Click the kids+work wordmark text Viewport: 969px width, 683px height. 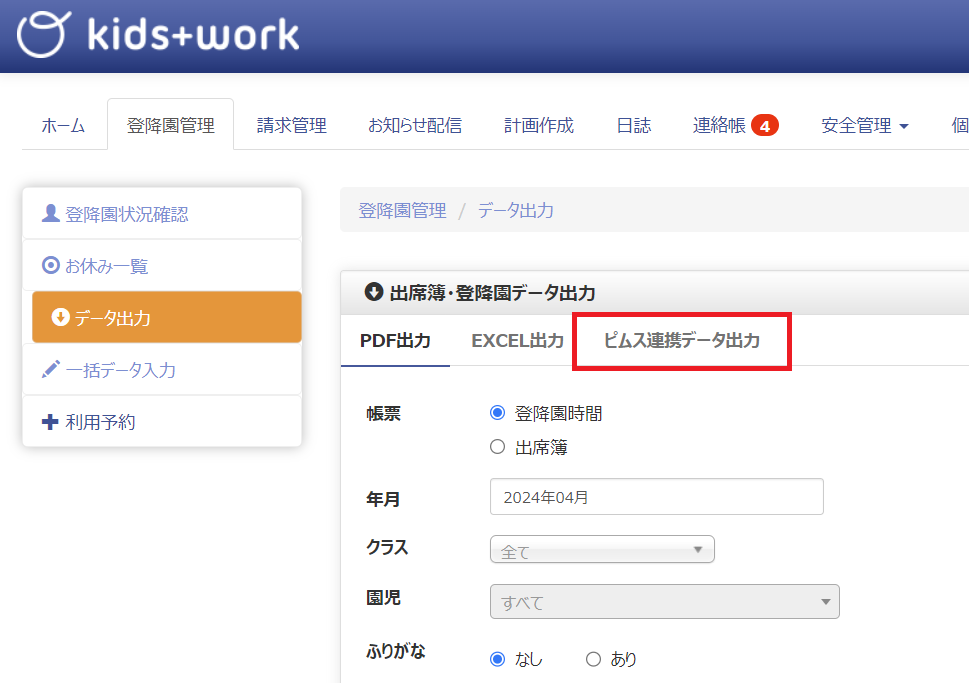pos(193,34)
